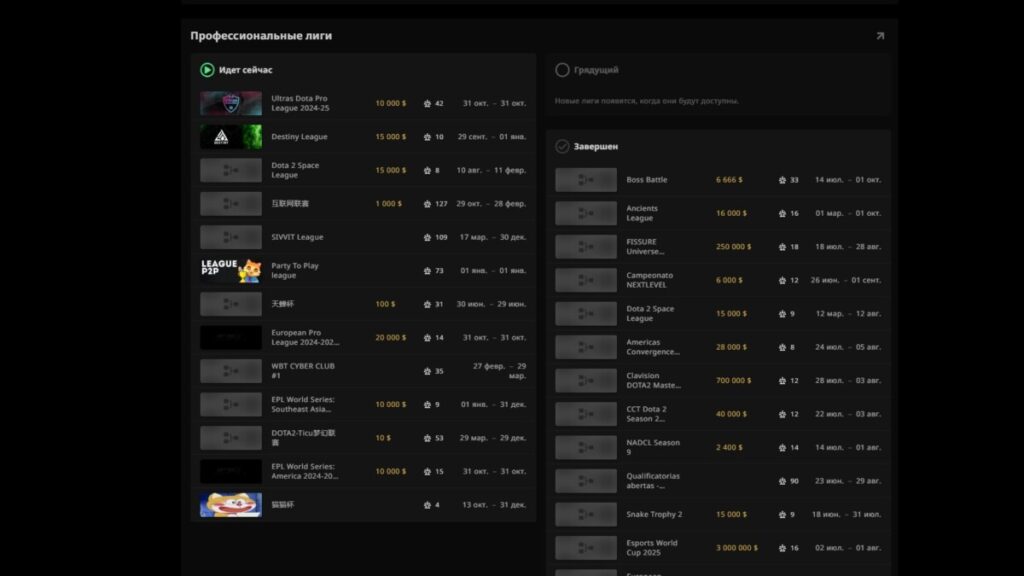This screenshot has width=1024, height=576.
Task: Click the teams icon in Esports World Cup 2025 row
Action: 782,548
